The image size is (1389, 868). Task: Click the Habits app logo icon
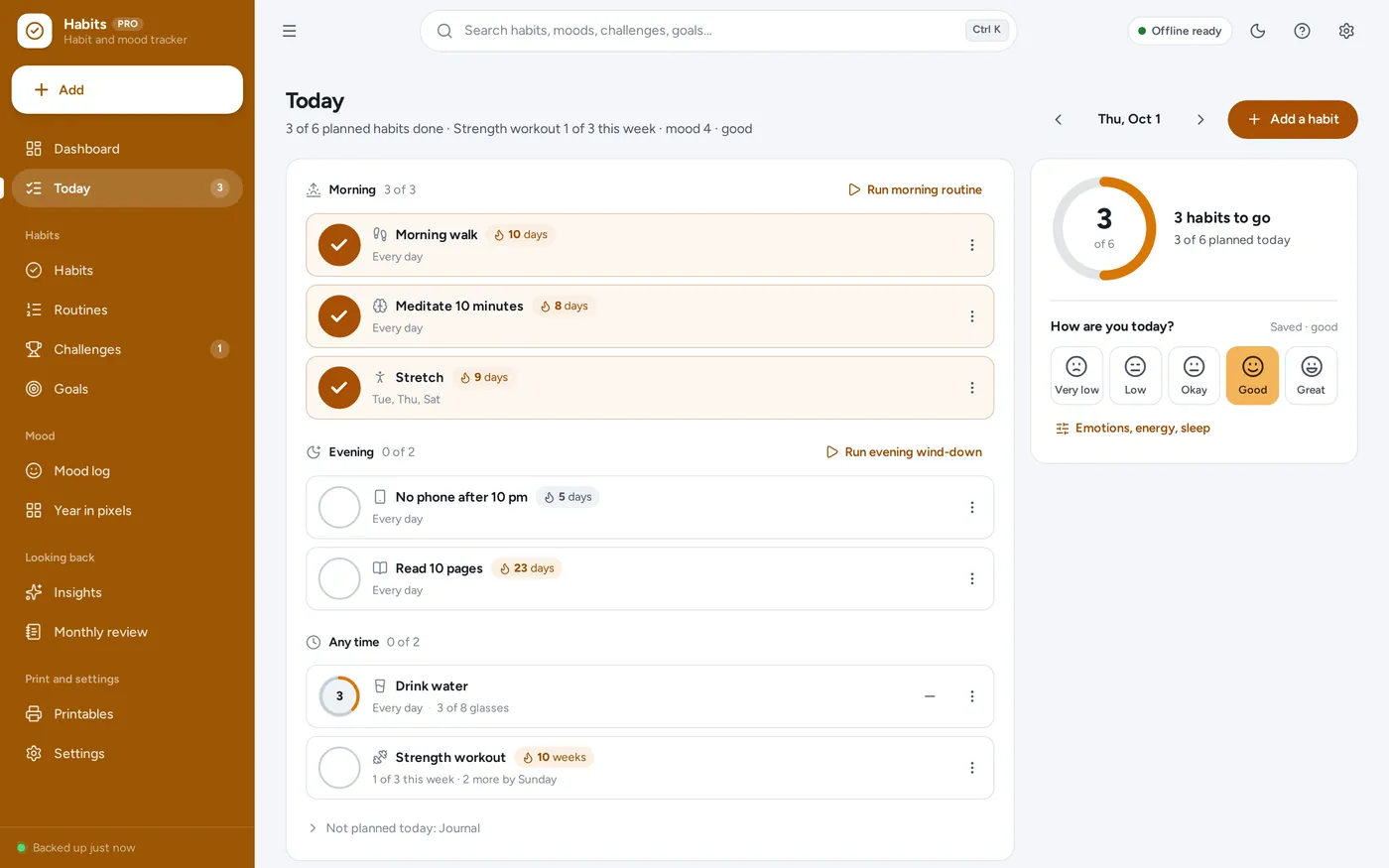point(35,31)
